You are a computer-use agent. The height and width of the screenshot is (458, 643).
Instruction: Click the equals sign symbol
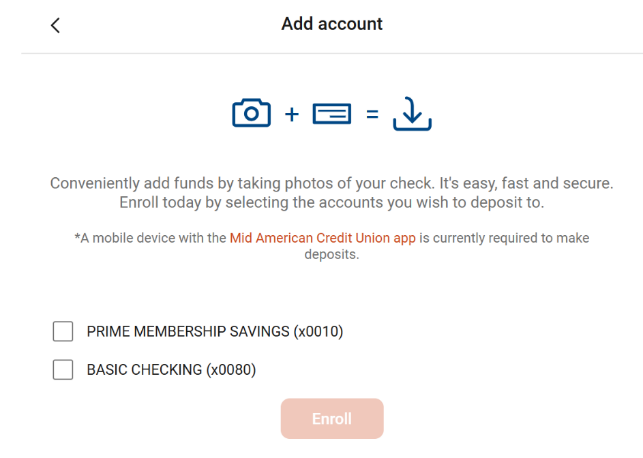372,114
